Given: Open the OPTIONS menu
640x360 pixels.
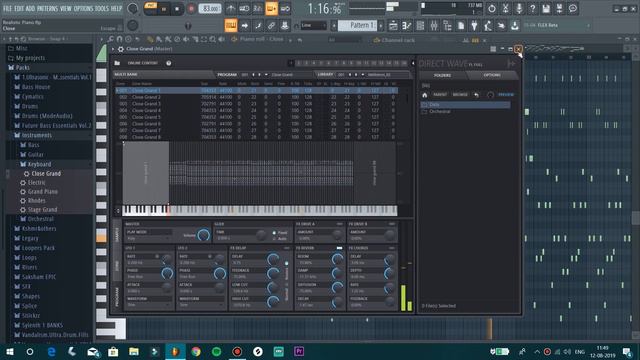Looking at the screenshot, I should (83, 8).
